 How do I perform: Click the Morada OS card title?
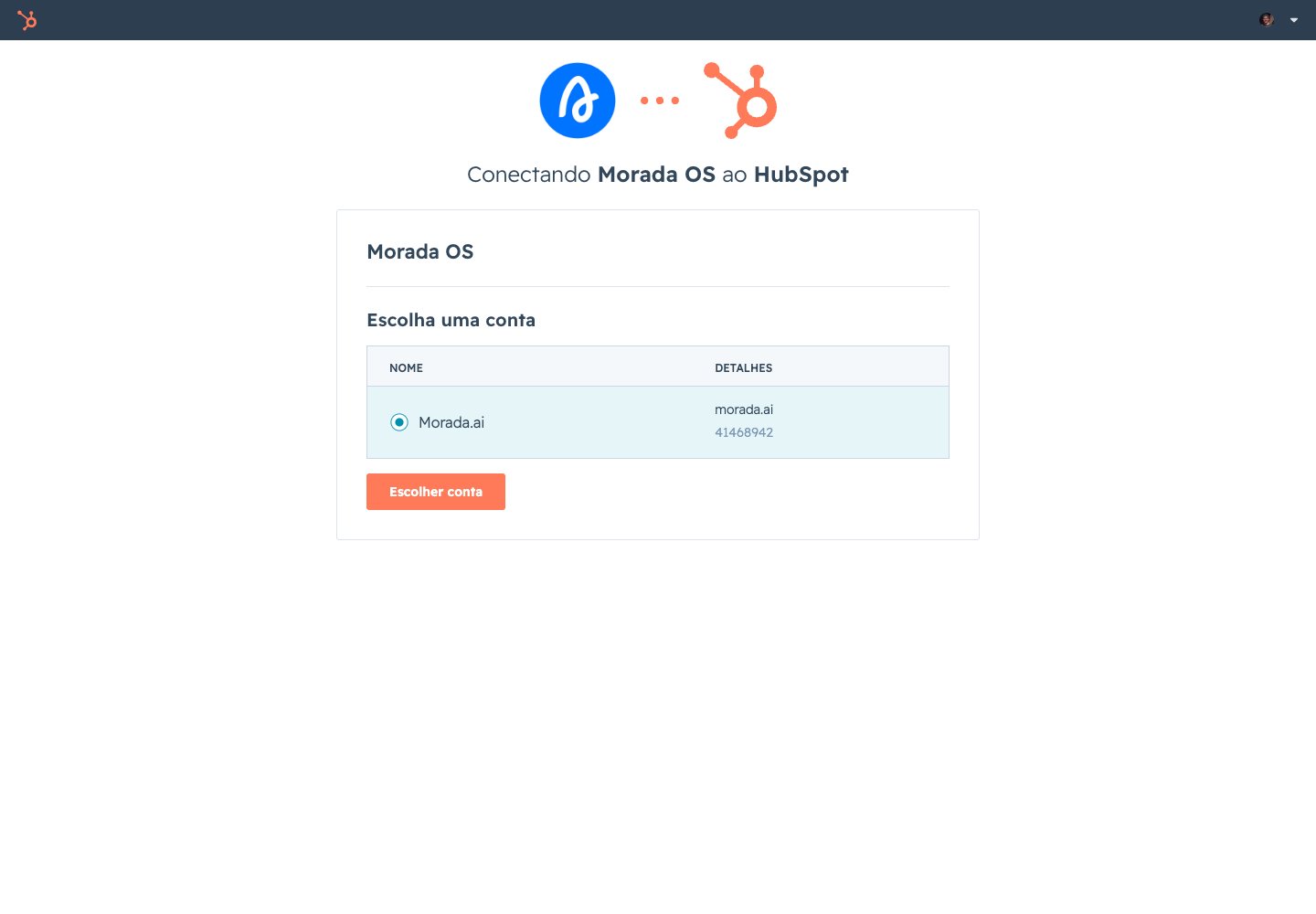[420, 251]
